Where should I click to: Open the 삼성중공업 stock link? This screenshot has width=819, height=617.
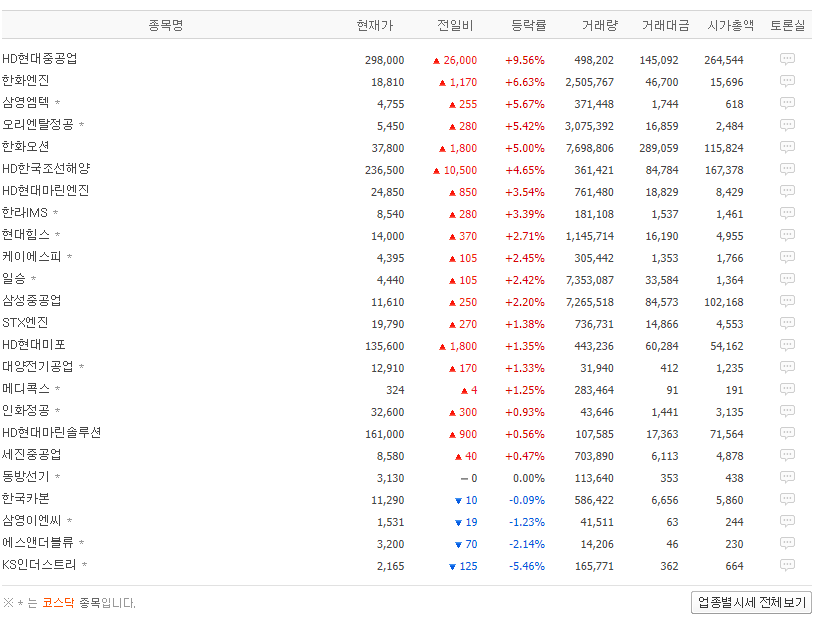coord(32,300)
